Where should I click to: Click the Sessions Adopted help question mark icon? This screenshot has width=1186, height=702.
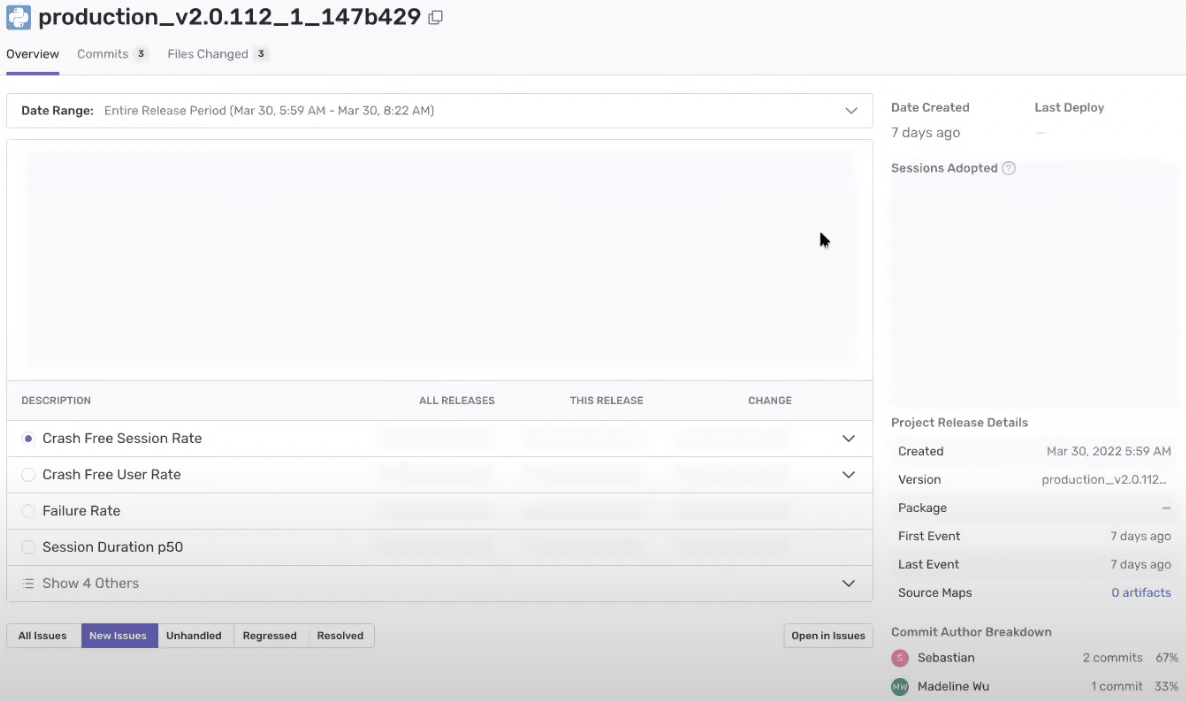pos(1008,168)
